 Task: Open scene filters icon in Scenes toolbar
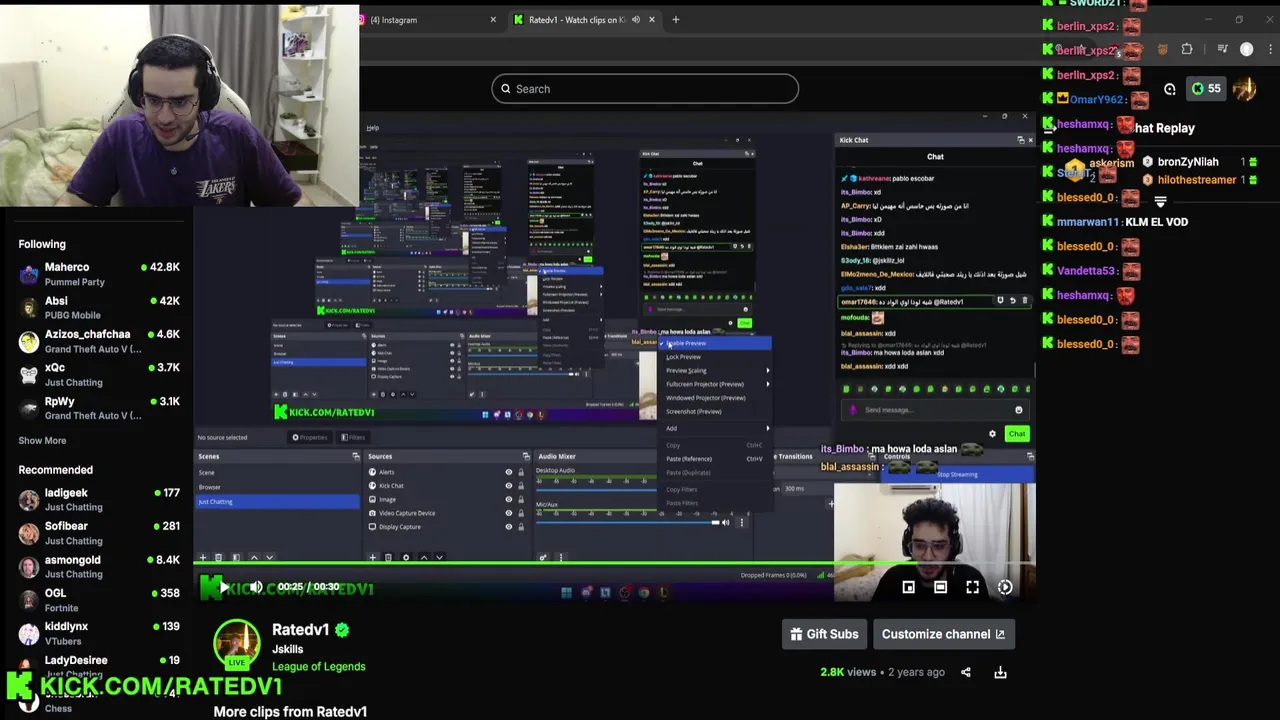pos(236,557)
